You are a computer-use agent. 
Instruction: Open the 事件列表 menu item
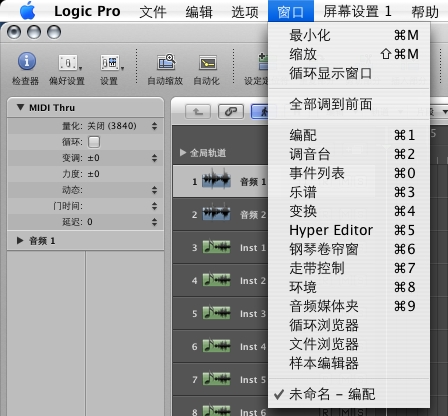click(349, 173)
